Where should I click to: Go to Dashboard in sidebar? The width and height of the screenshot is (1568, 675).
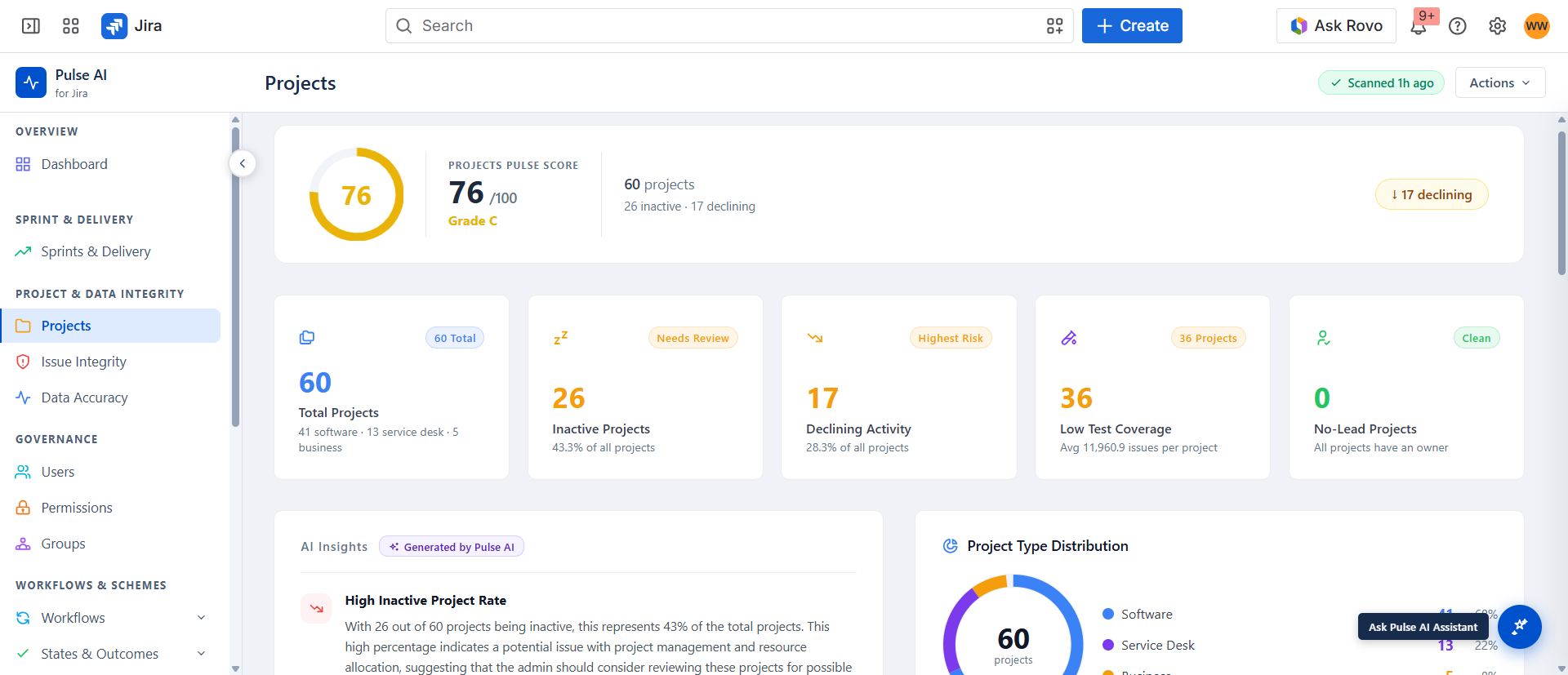[110, 164]
